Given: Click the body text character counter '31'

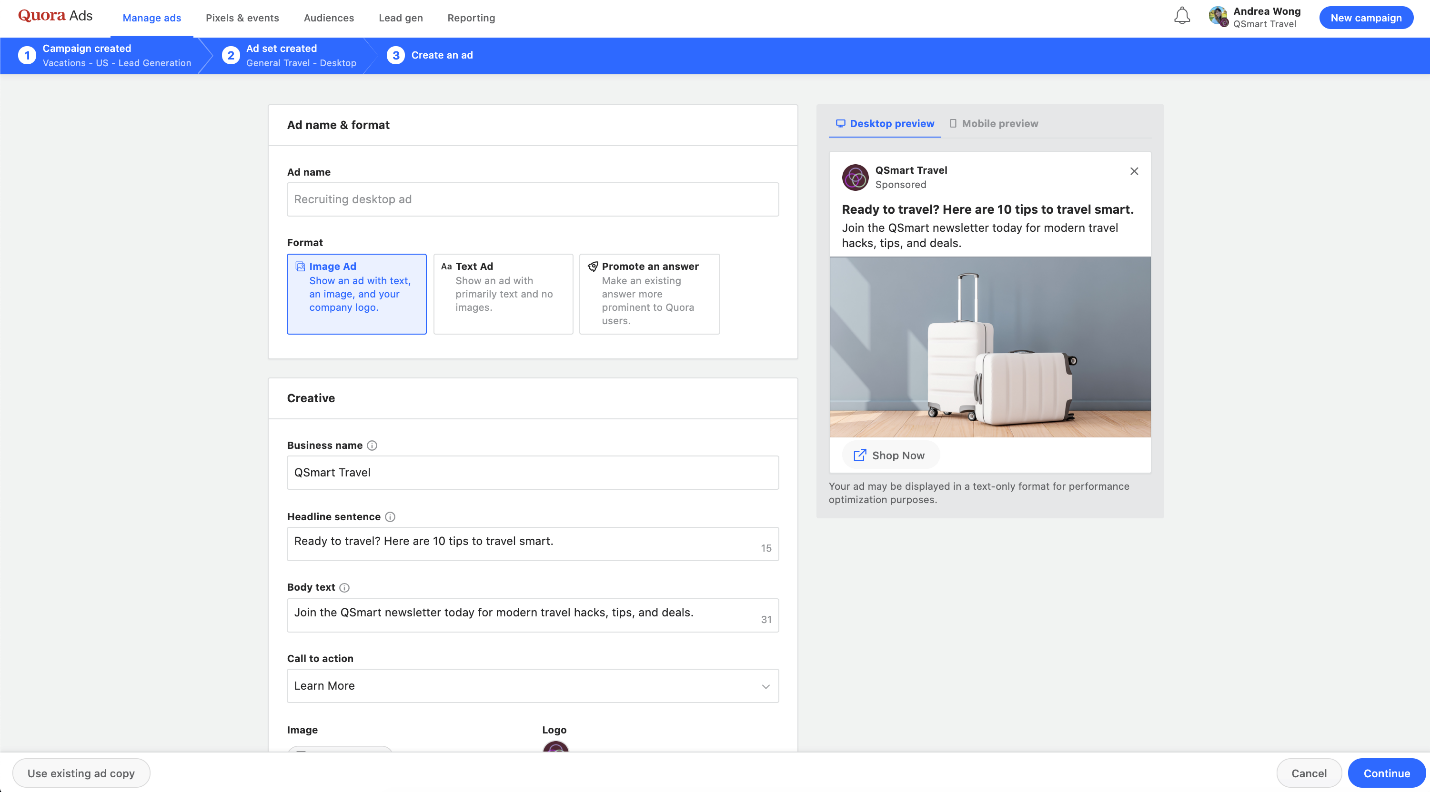Looking at the screenshot, I should (x=767, y=619).
